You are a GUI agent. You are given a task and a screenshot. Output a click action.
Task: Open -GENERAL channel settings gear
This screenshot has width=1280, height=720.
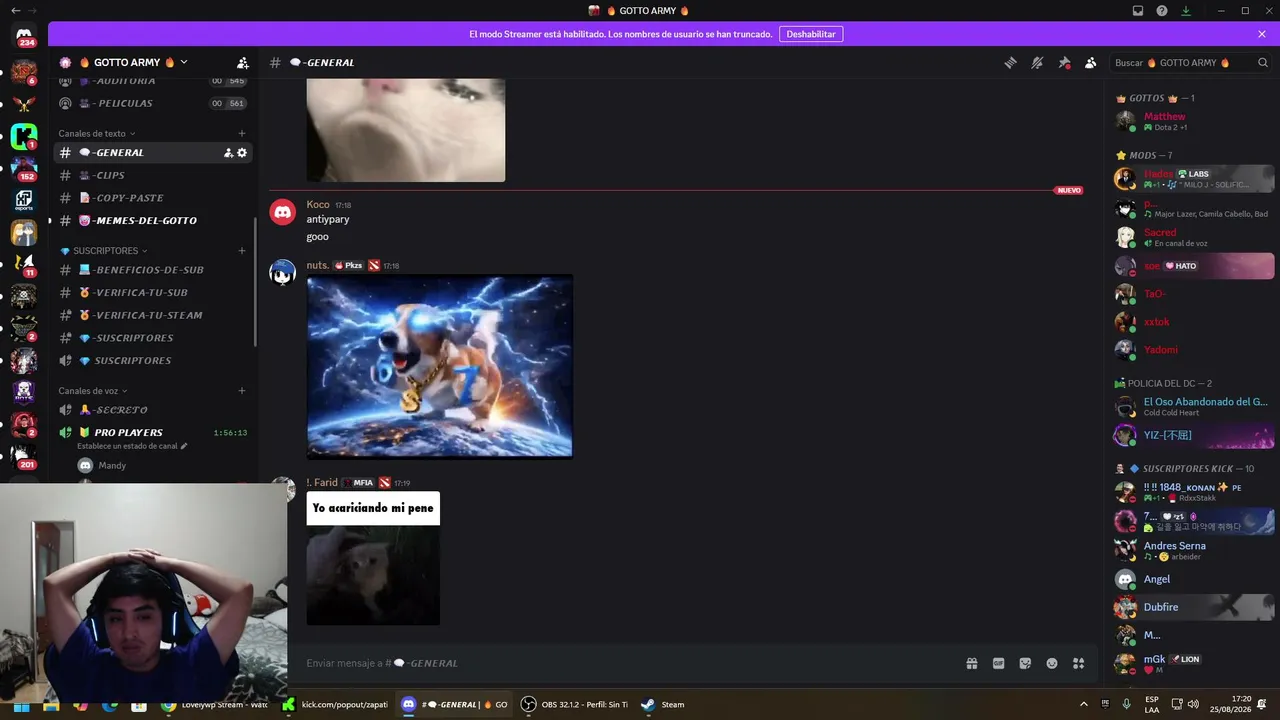(242, 153)
